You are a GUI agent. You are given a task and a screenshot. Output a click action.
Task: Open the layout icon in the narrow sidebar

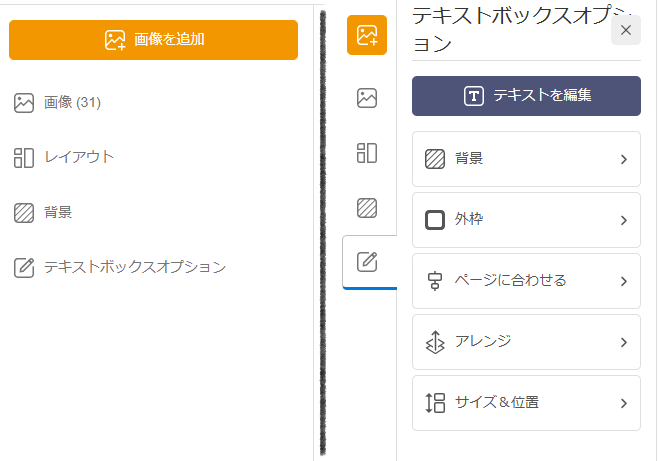coord(367,153)
